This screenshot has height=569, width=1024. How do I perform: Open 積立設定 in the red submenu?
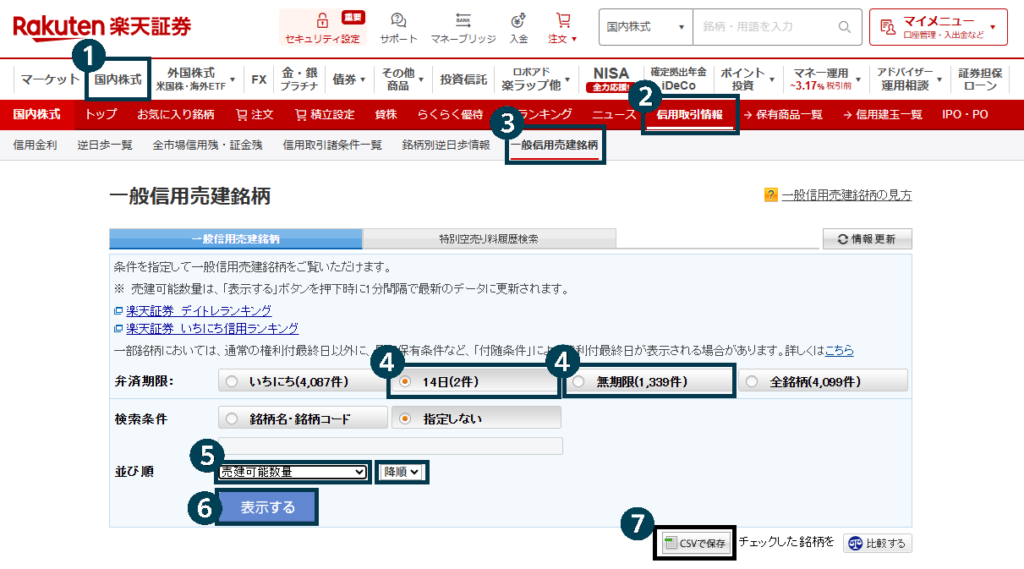[x=325, y=114]
